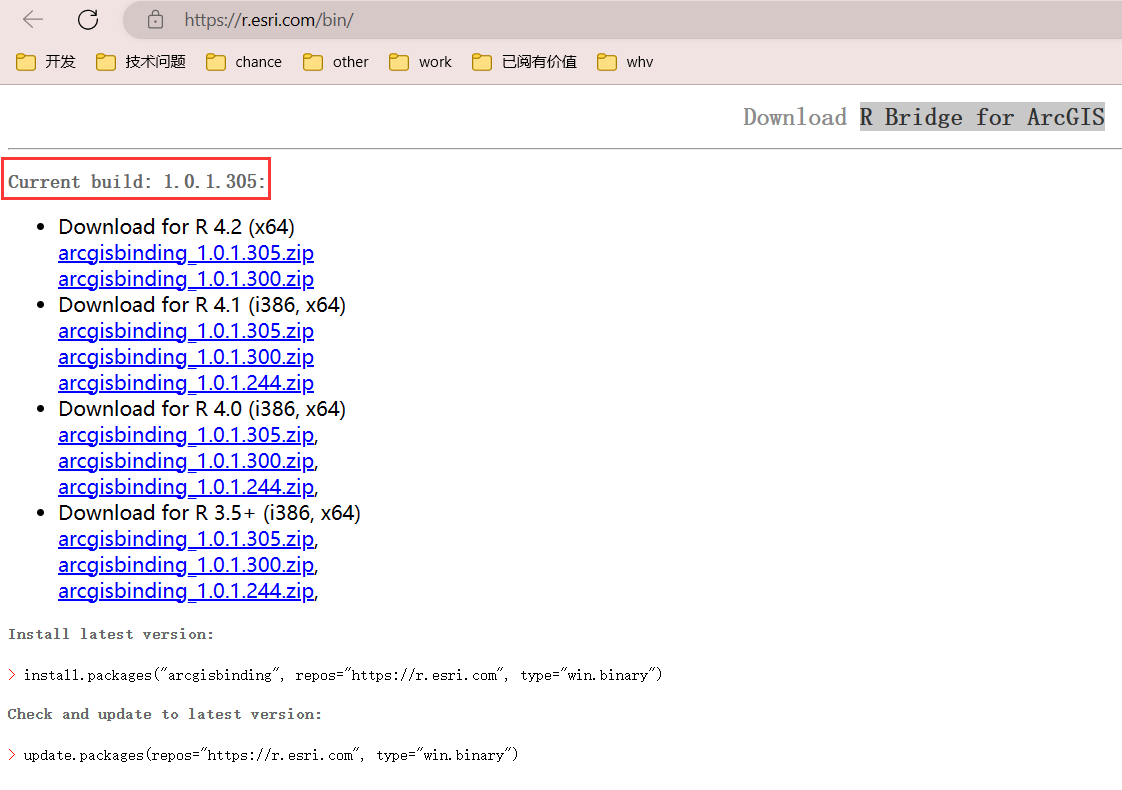Click the Install latest version: label

click(111, 634)
